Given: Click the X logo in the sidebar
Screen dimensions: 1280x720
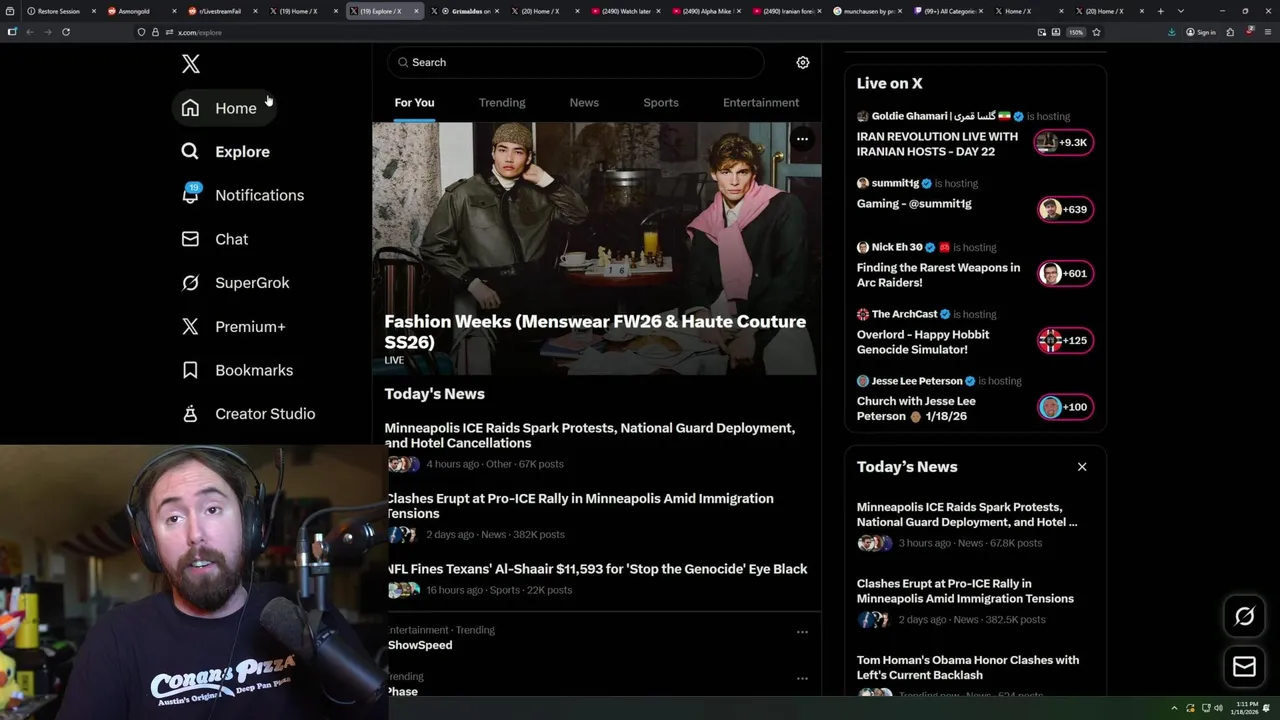Looking at the screenshot, I should pos(190,64).
